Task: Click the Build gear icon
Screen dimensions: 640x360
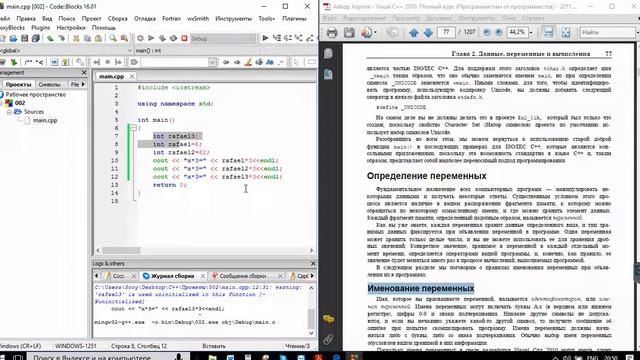Action: click(x=140, y=38)
